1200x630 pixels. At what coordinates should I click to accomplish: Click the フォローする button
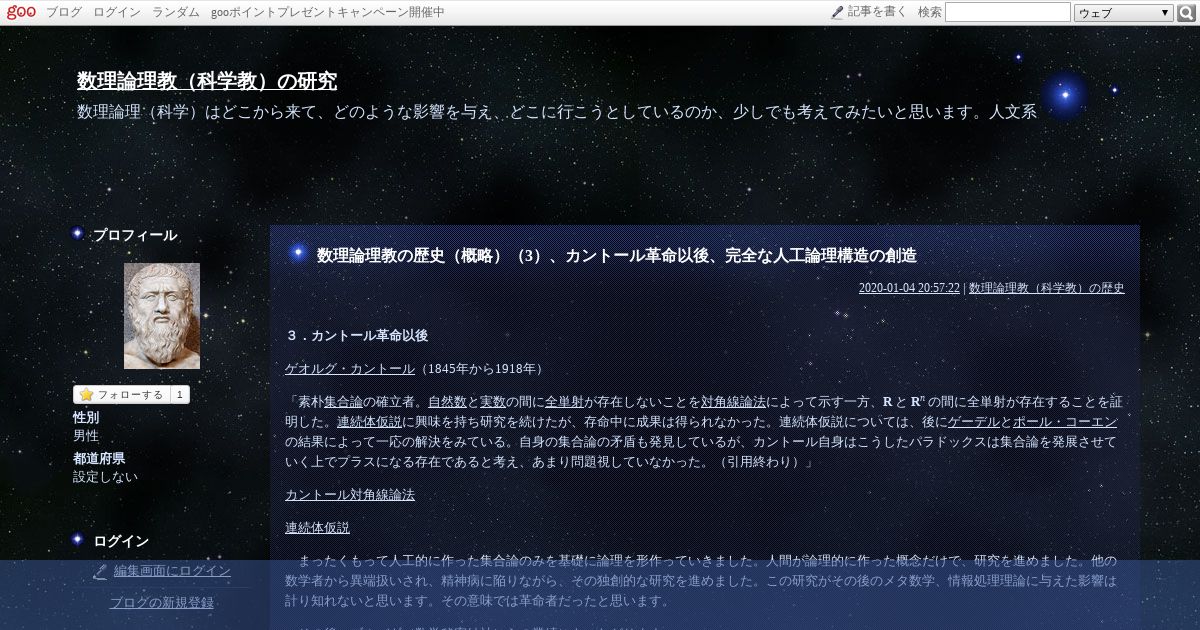(121, 394)
